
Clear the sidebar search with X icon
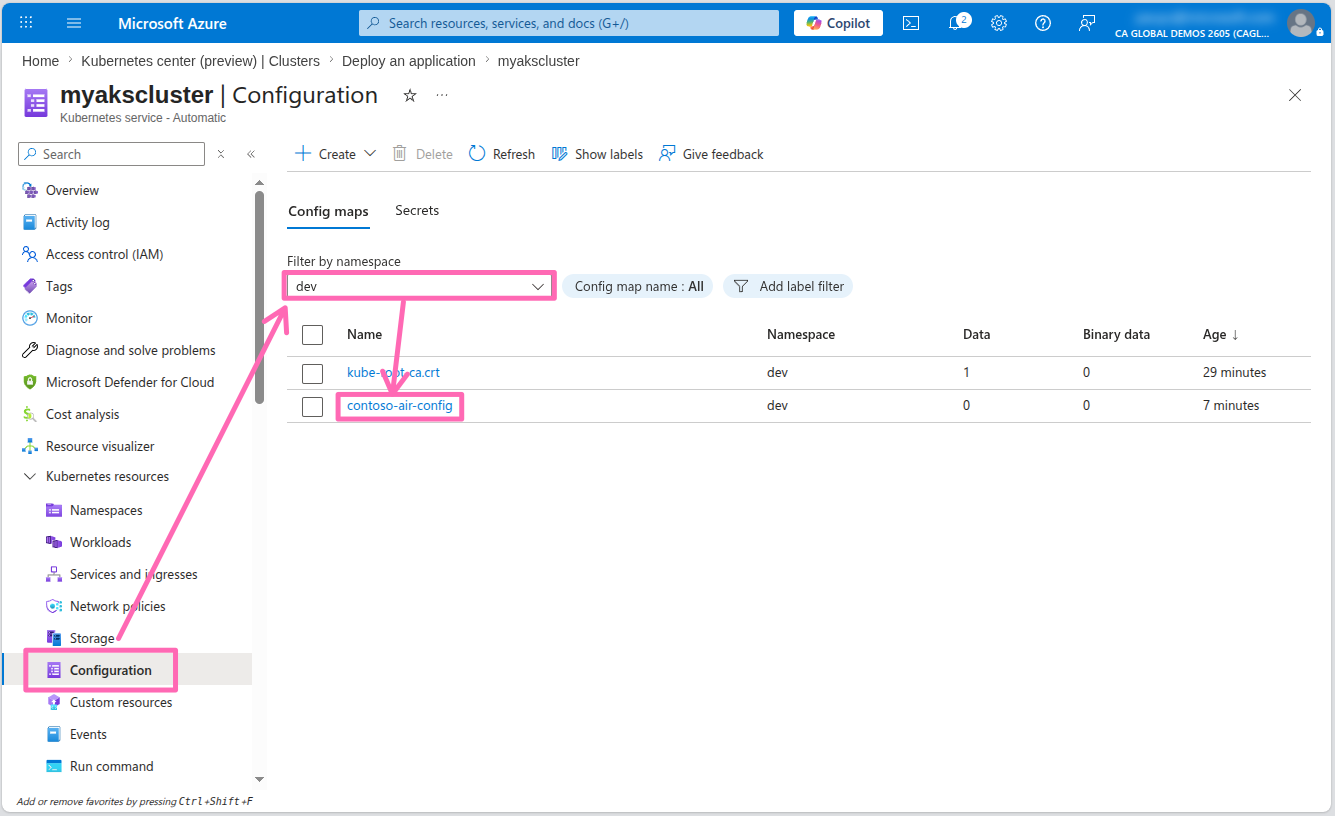[x=221, y=154]
